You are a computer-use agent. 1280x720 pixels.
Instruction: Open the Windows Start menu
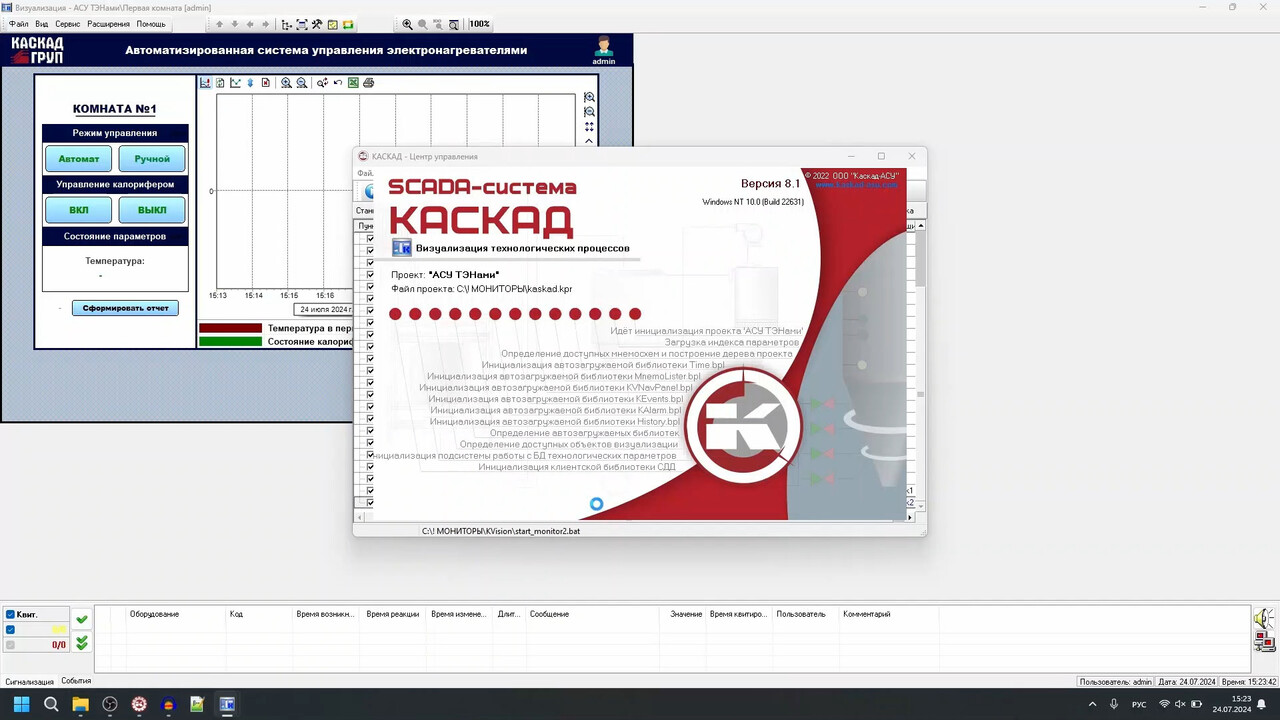click(x=21, y=704)
